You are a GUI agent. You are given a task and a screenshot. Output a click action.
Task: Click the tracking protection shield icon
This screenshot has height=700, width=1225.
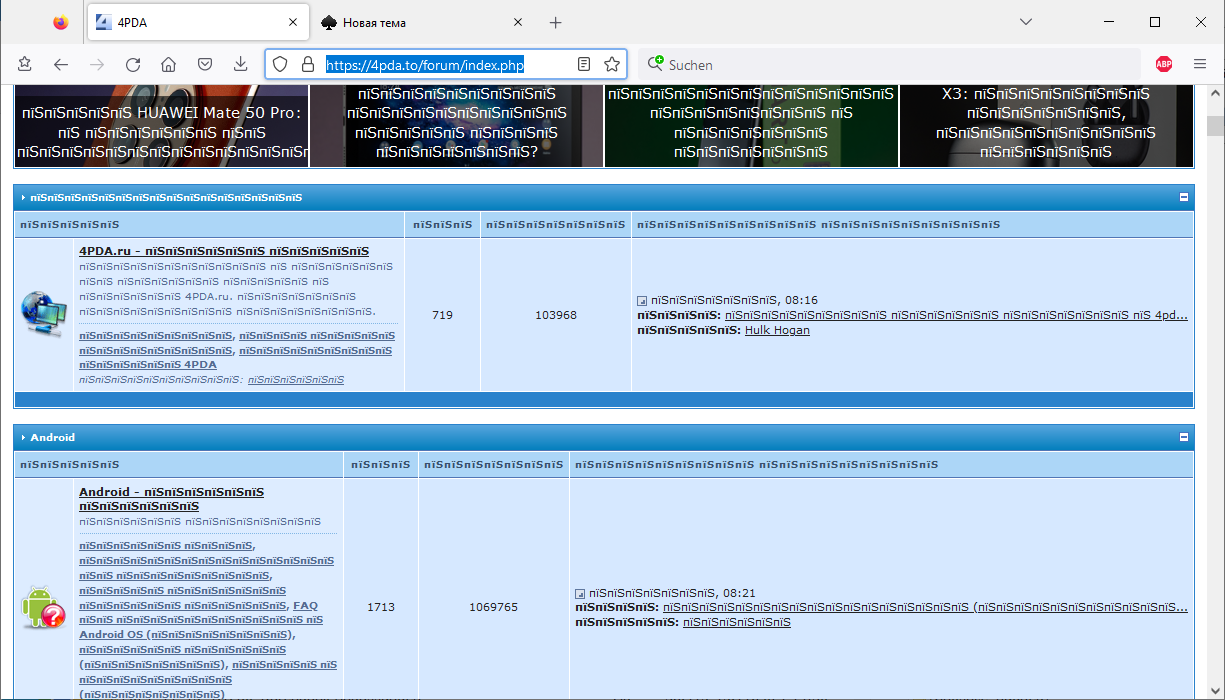pos(280,64)
